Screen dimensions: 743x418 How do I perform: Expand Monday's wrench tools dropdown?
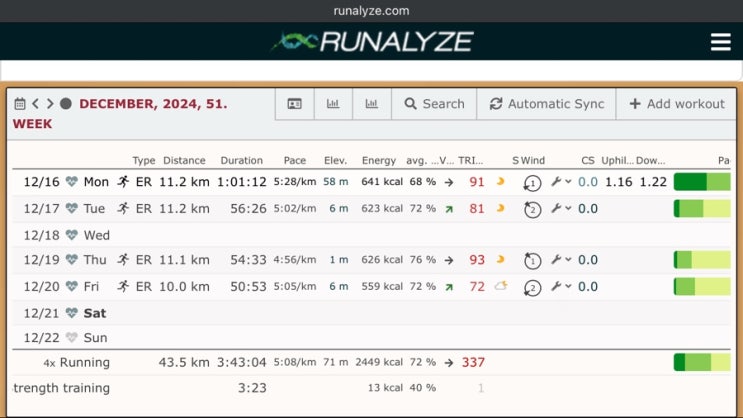561,182
